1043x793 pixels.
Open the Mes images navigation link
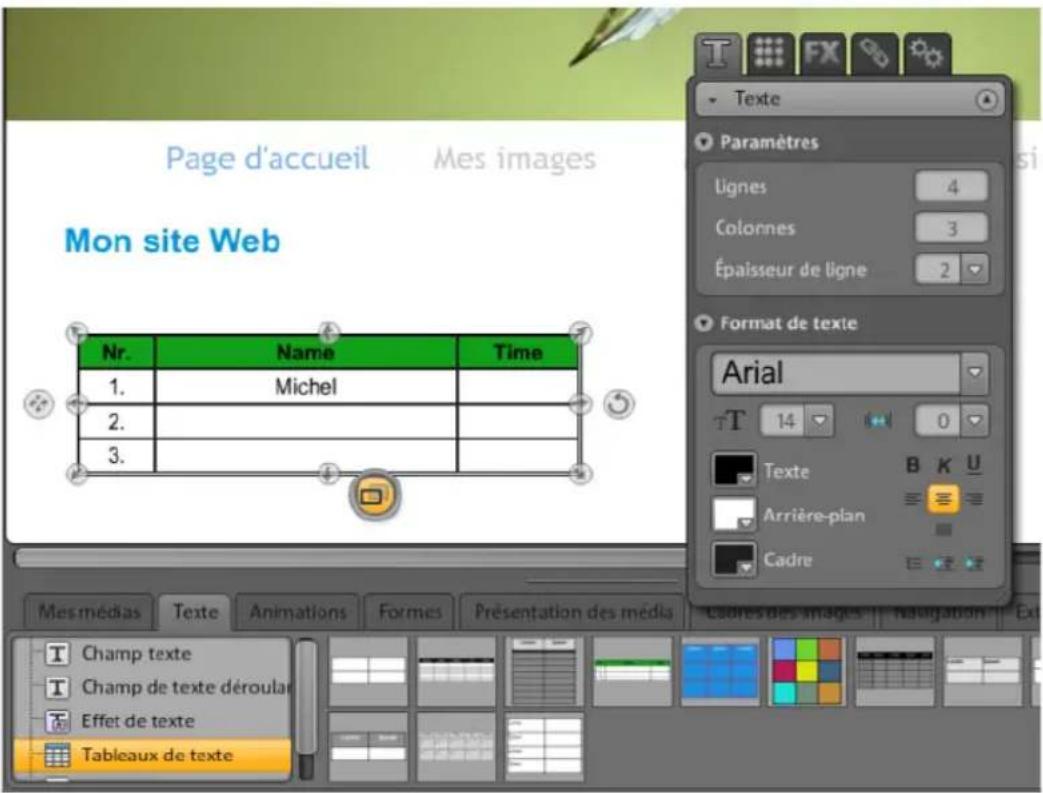point(515,159)
